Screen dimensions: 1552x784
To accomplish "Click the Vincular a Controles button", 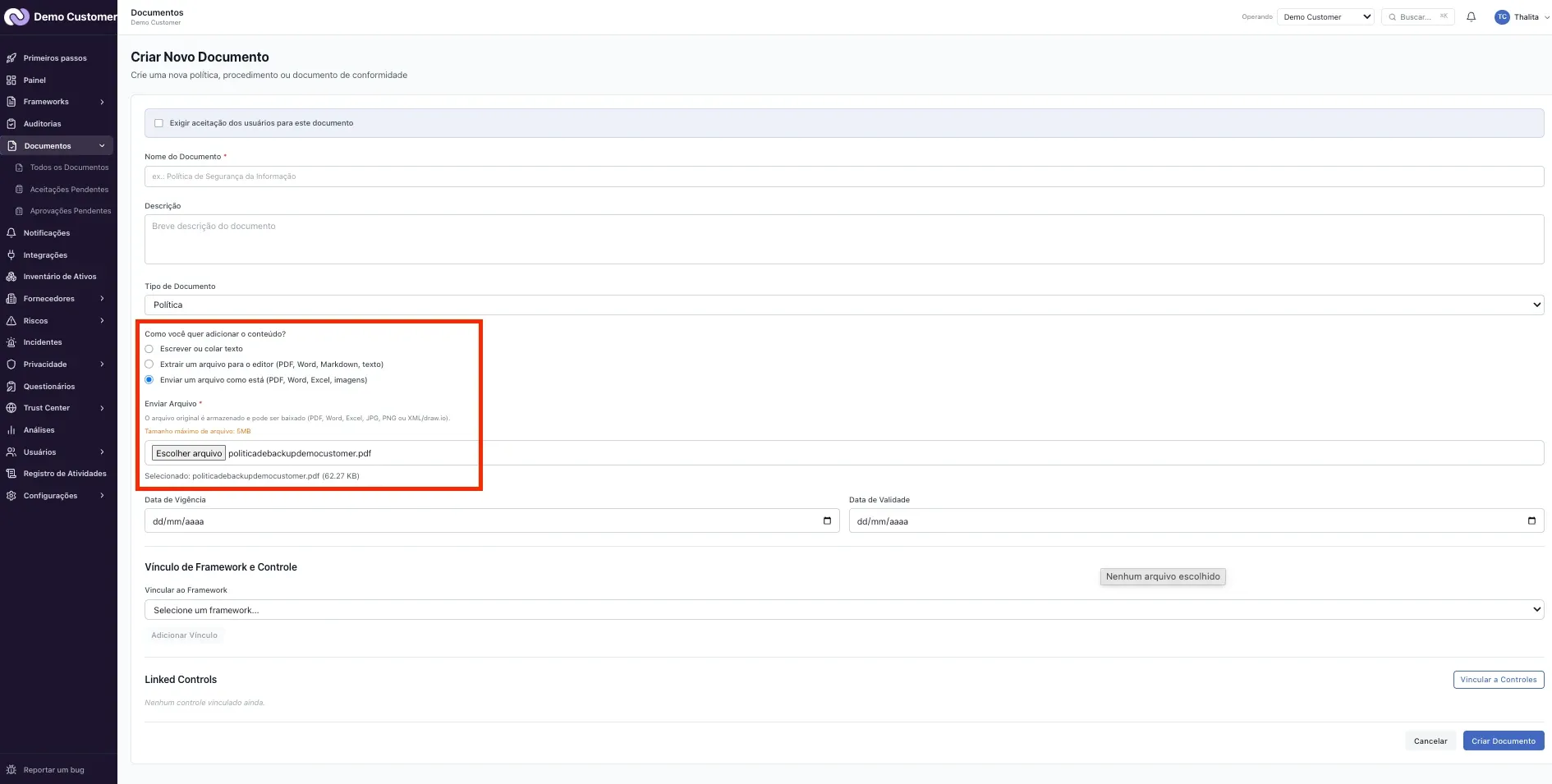I will pyautogui.click(x=1499, y=680).
